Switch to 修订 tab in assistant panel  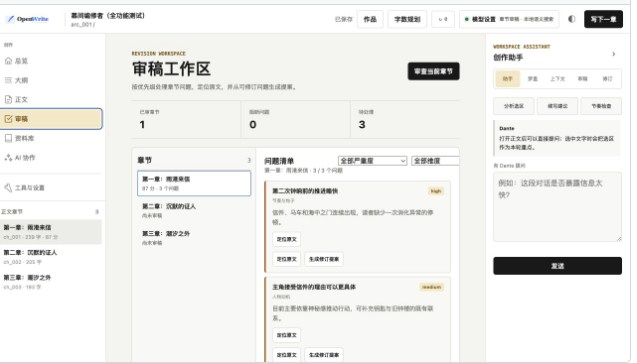pos(607,79)
